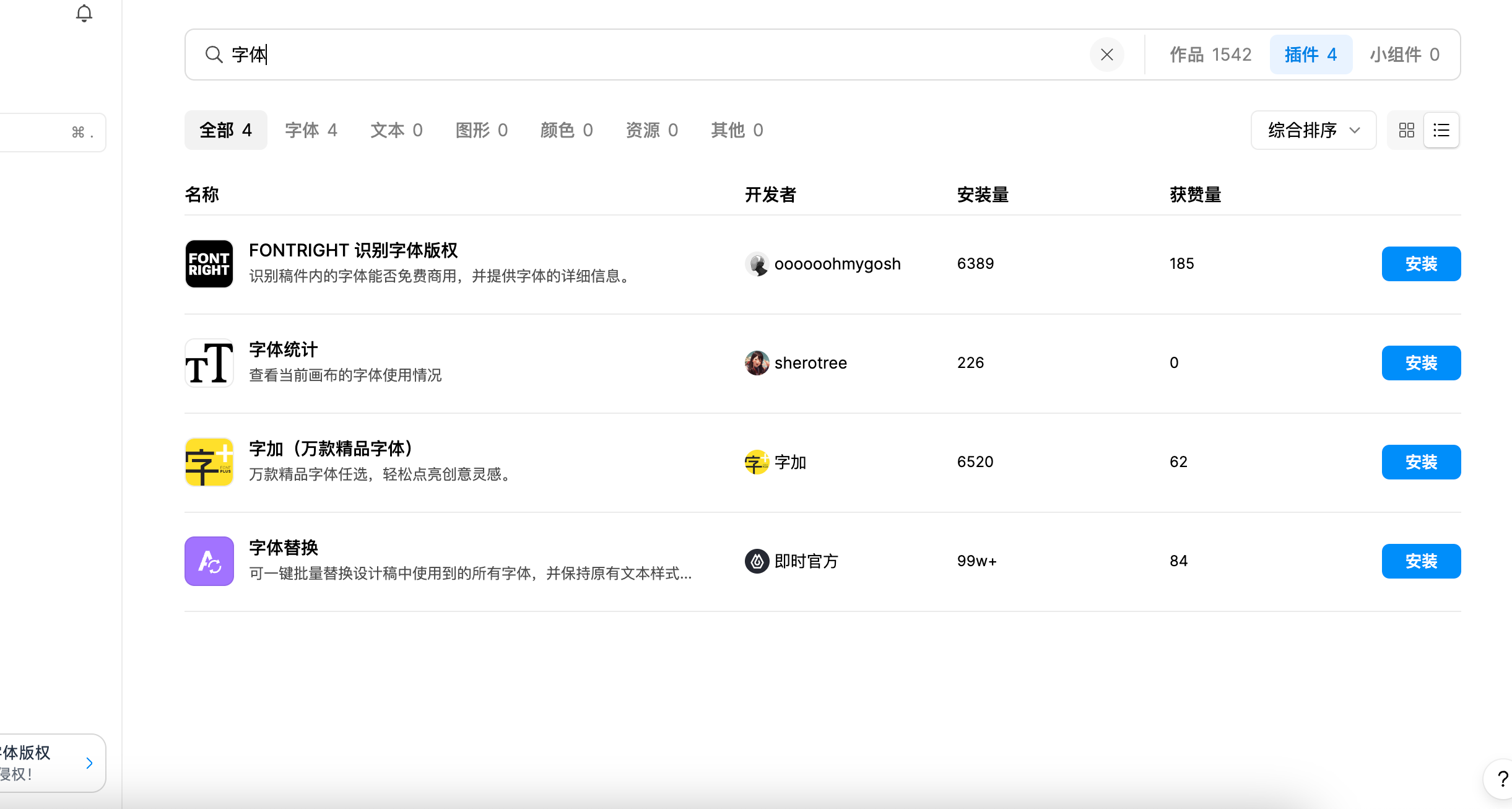This screenshot has height=809, width=1512.
Task: Switch to the 小组件 0 tab
Action: pyautogui.click(x=1405, y=55)
